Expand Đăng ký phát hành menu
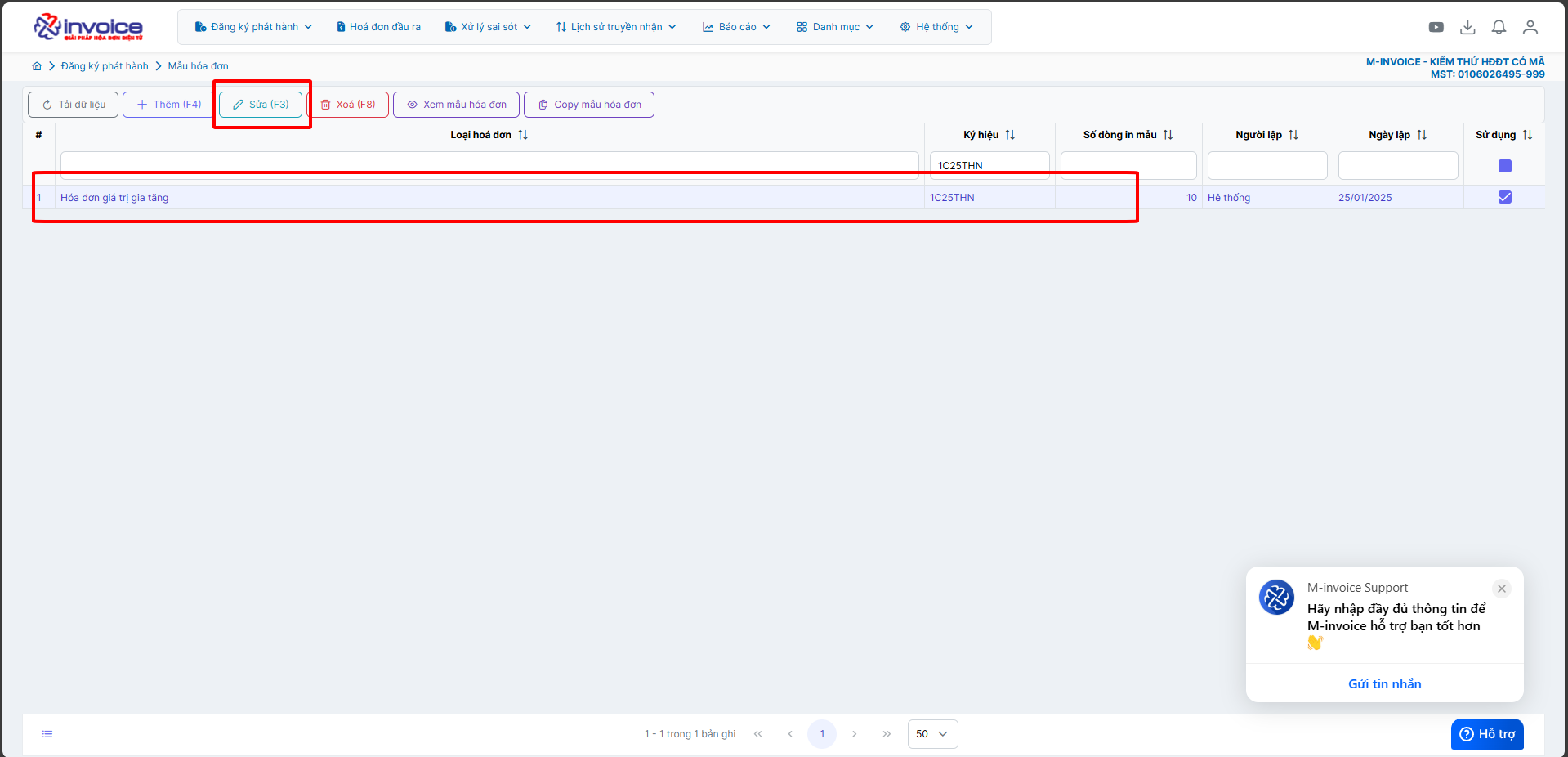The width and height of the screenshot is (1568, 757). (x=253, y=27)
